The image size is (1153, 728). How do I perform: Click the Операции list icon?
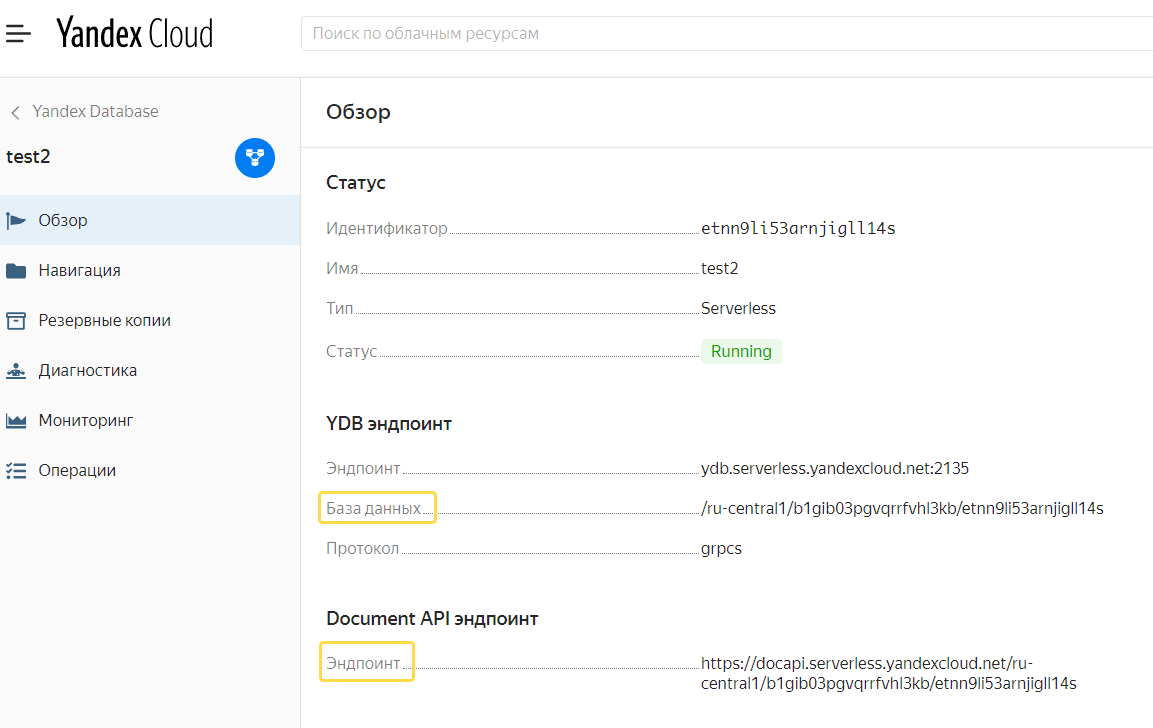(x=16, y=471)
